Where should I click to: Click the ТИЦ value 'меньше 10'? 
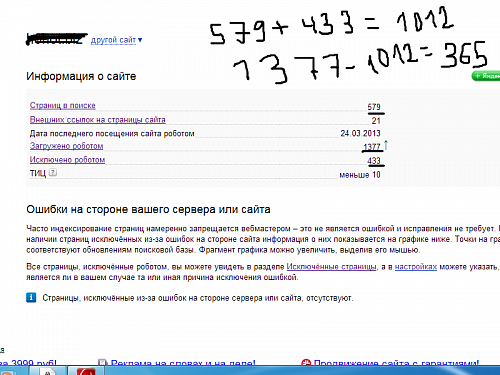tap(360, 175)
